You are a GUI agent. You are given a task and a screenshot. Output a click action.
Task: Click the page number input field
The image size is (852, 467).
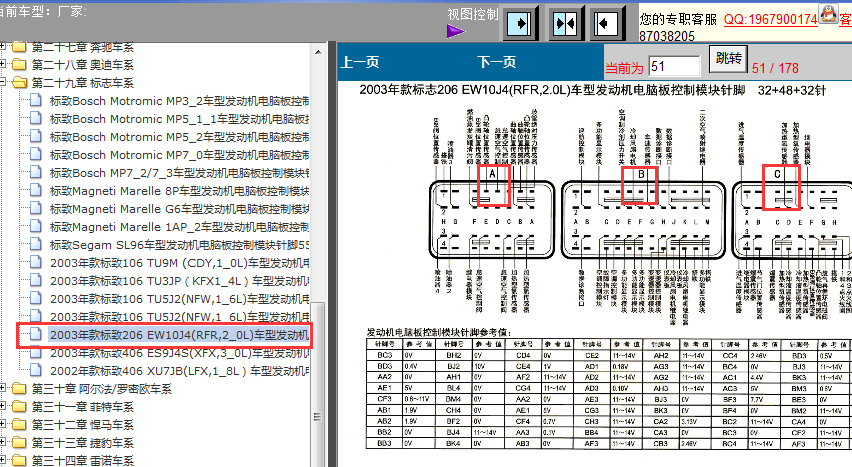tap(674, 67)
